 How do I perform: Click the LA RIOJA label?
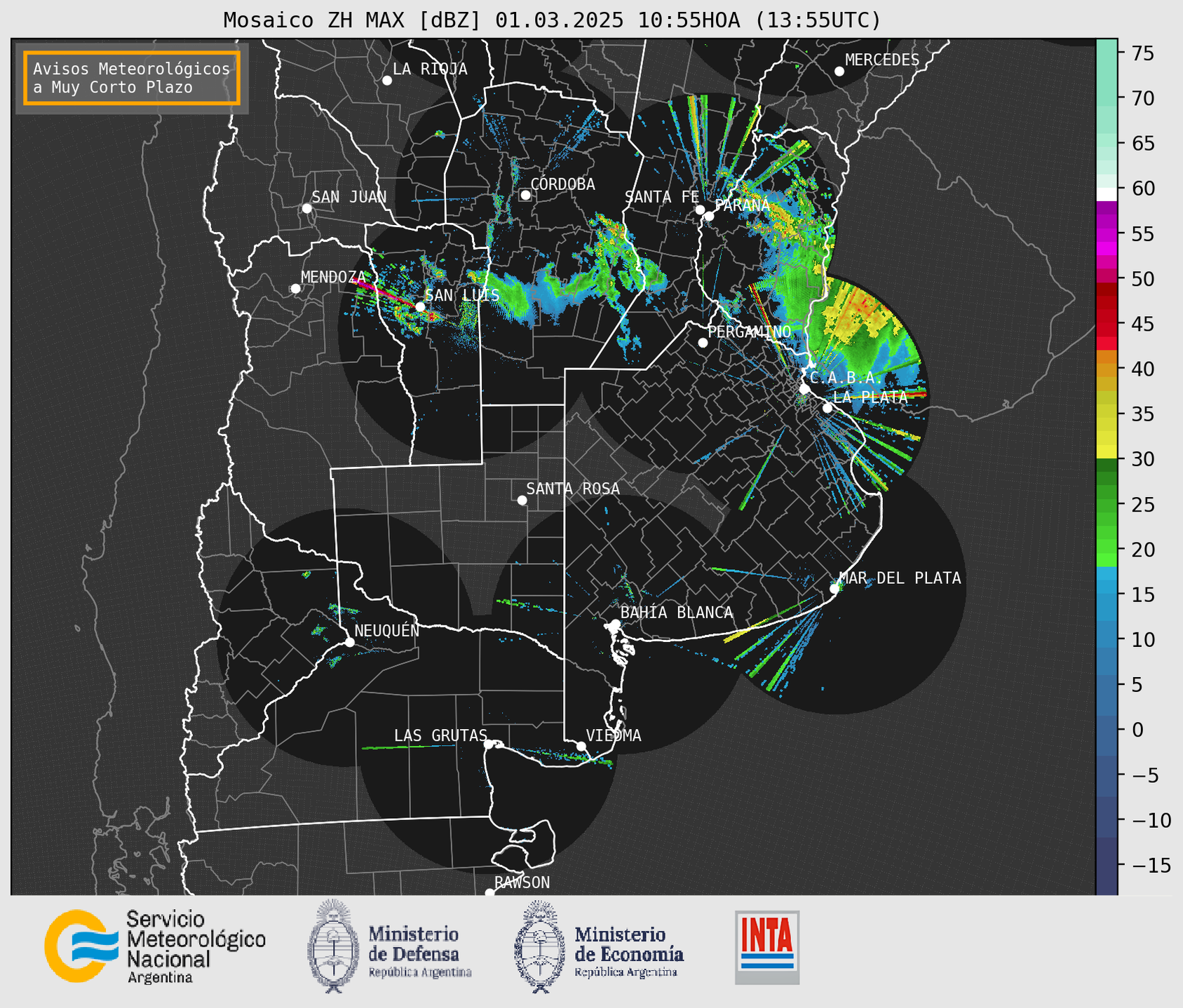coord(430,69)
